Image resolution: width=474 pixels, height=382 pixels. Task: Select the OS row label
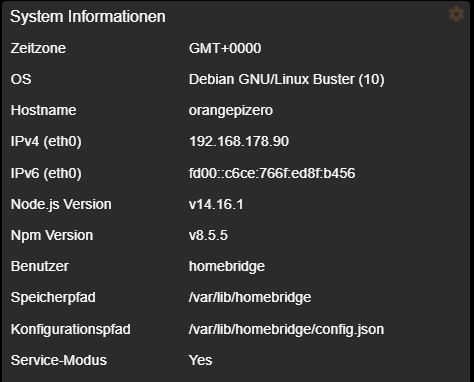point(21,79)
